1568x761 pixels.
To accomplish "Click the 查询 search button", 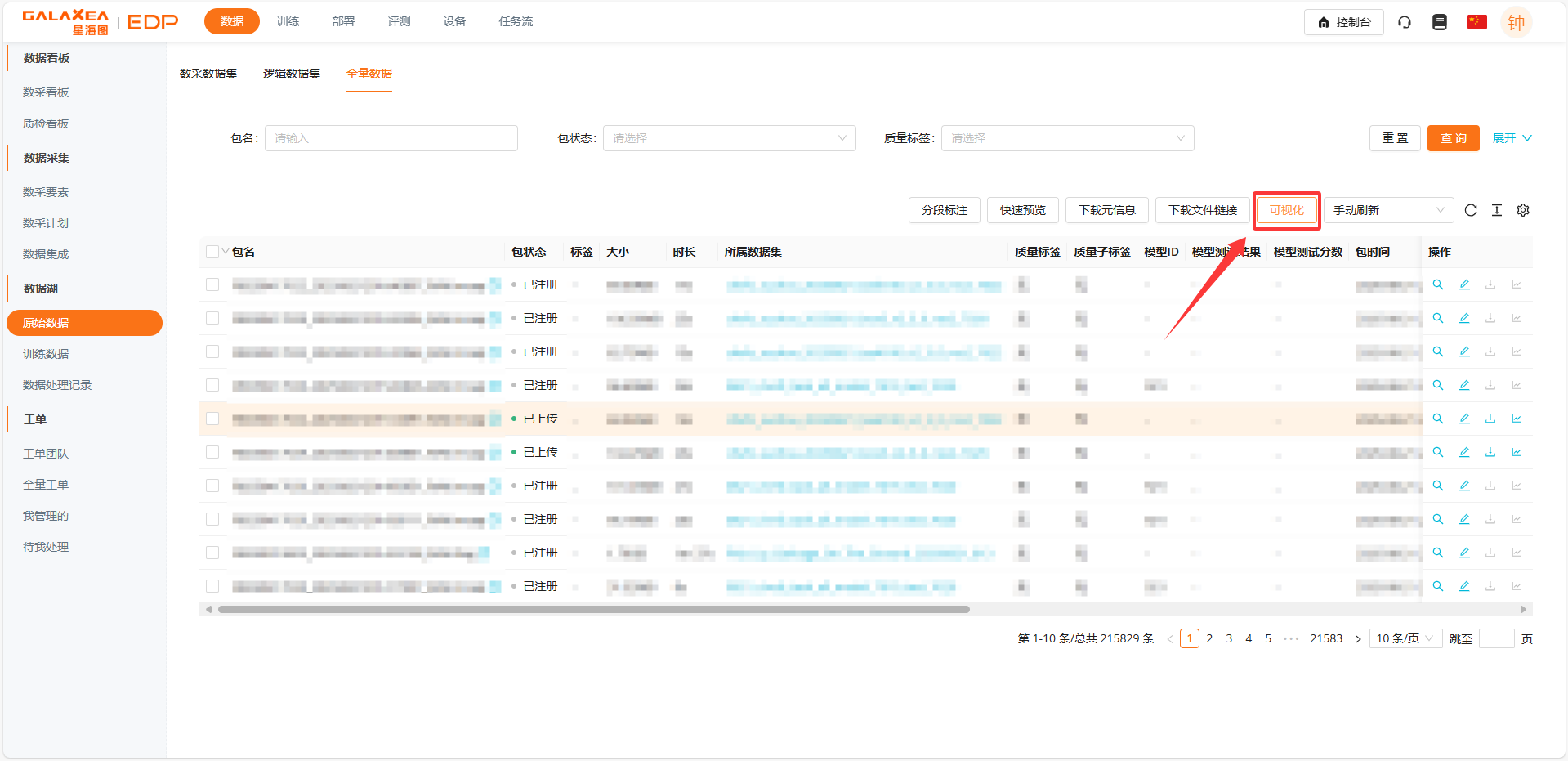I will 1453,138.
